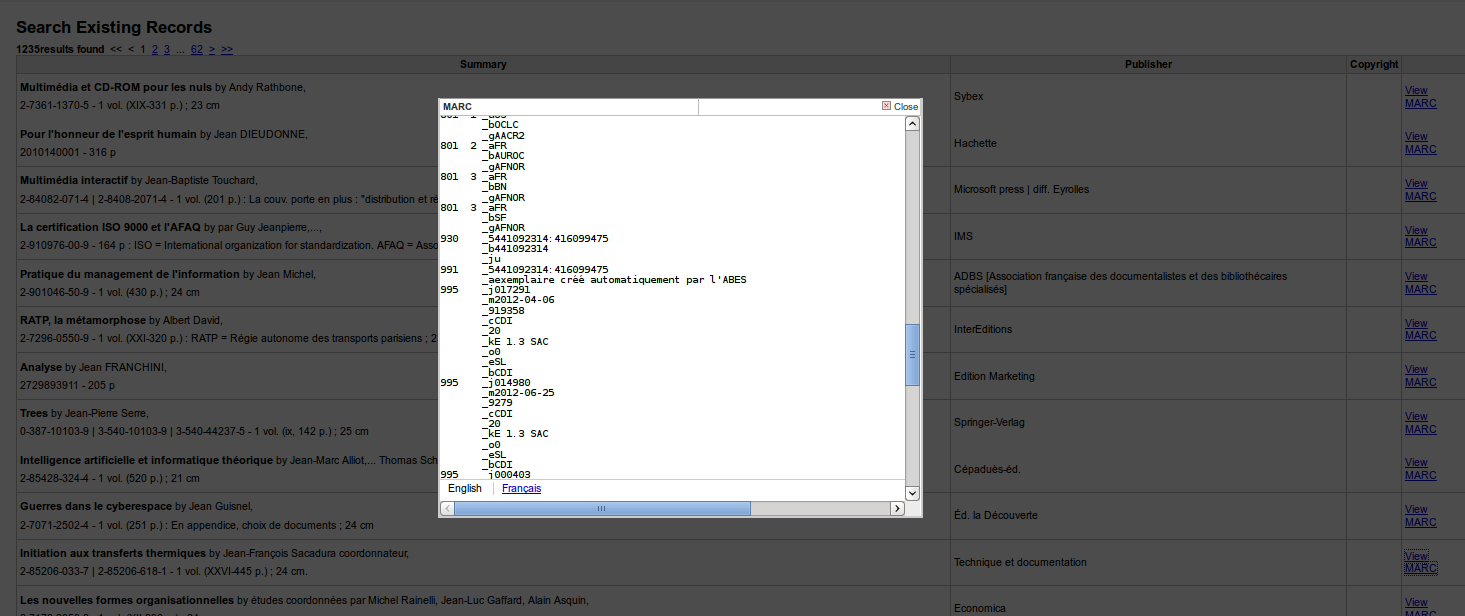Open View link for IMS record

1416,230
